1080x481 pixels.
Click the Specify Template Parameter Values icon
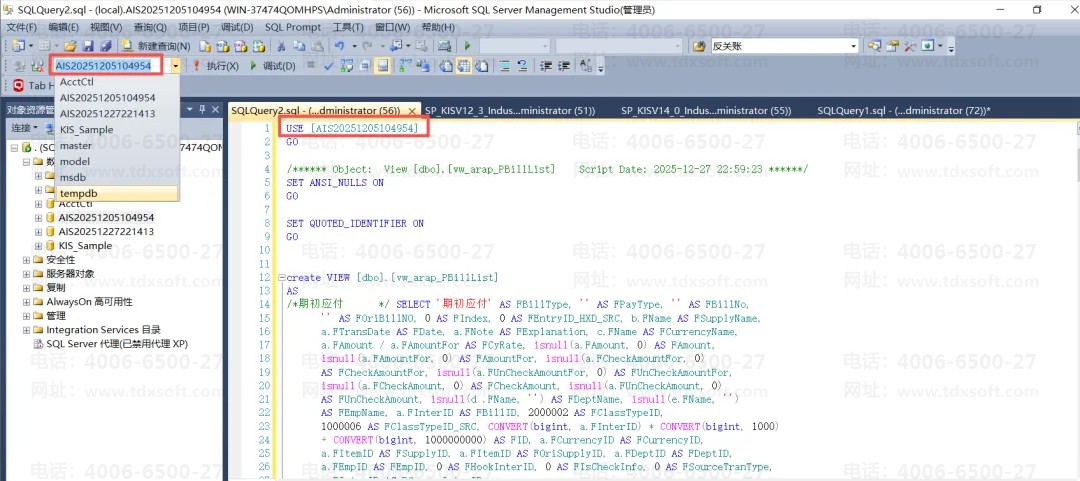coord(585,65)
